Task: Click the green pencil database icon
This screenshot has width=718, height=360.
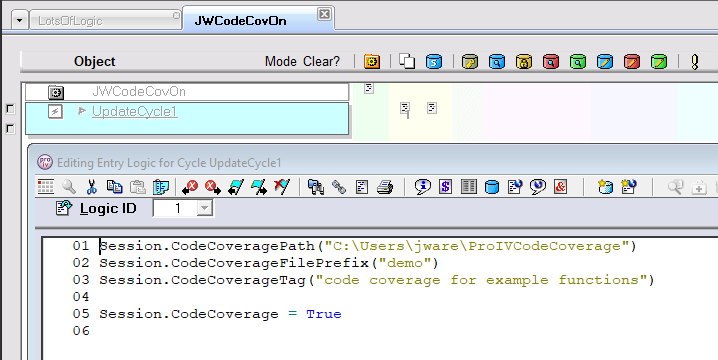Action: (659, 61)
